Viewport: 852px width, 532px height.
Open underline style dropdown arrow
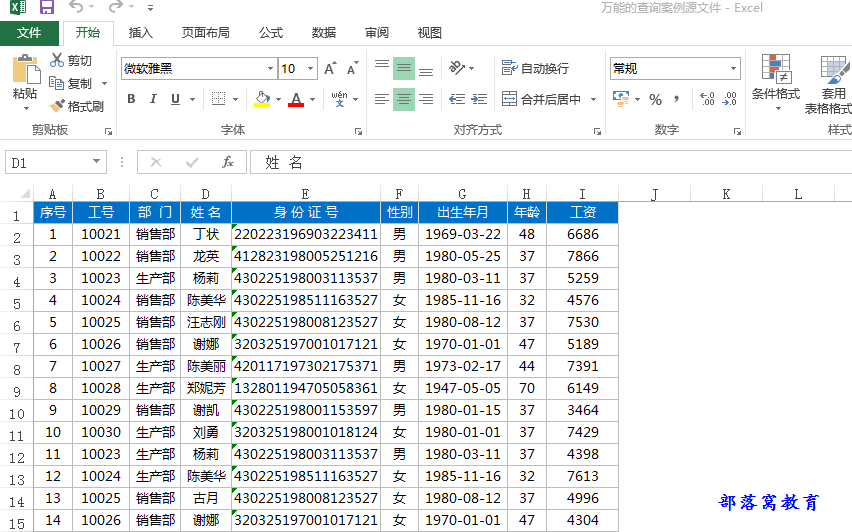point(192,99)
